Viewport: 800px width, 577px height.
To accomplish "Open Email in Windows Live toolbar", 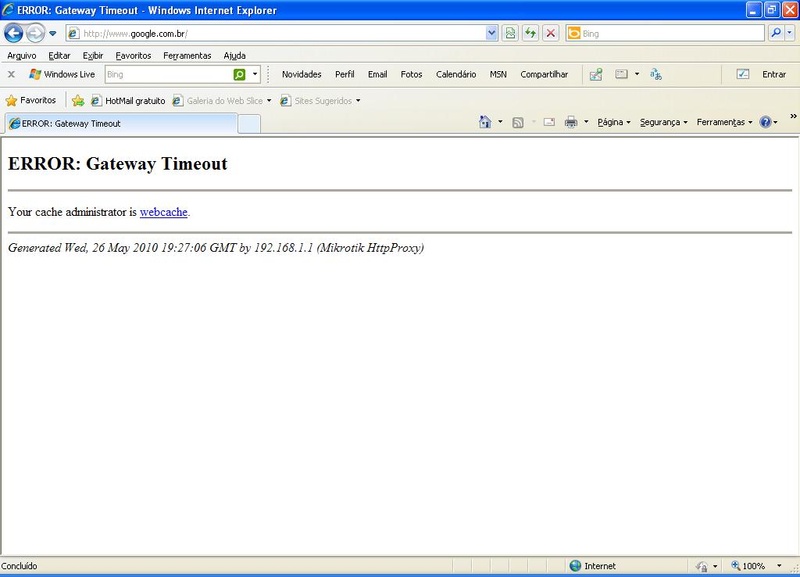I will pyautogui.click(x=378, y=74).
